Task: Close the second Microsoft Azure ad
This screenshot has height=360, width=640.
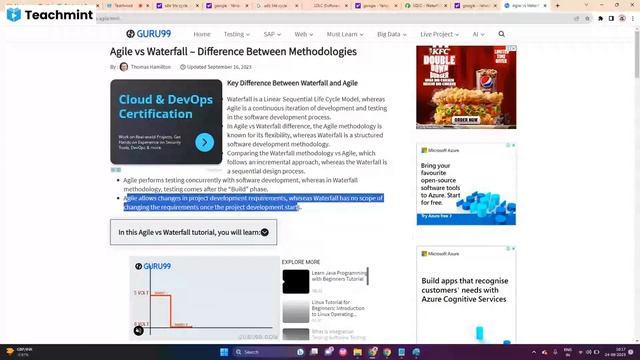Action: click(513, 249)
